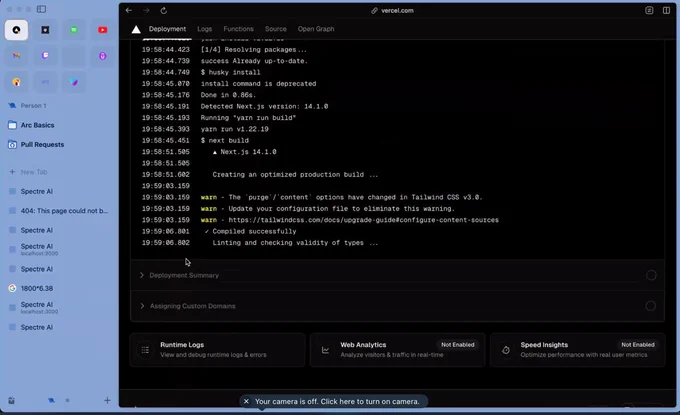Open the orange avatar pinned favorite

tap(16, 82)
